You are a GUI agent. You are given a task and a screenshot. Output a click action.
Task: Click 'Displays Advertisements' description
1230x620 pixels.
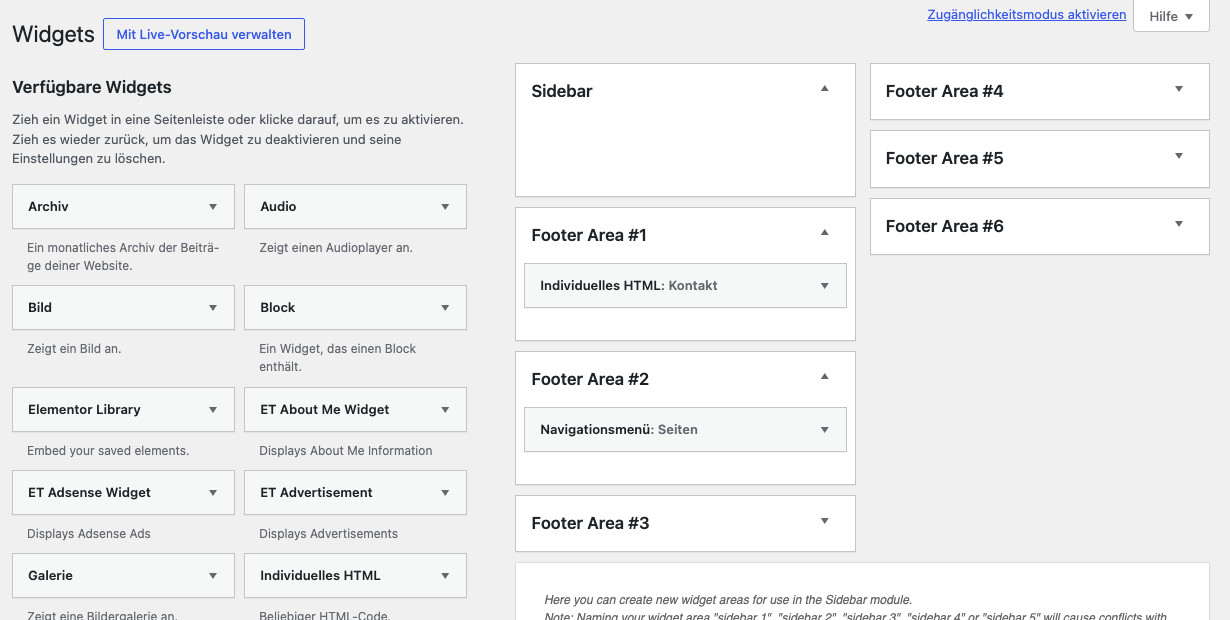pyautogui.click(x=329, y=534)
